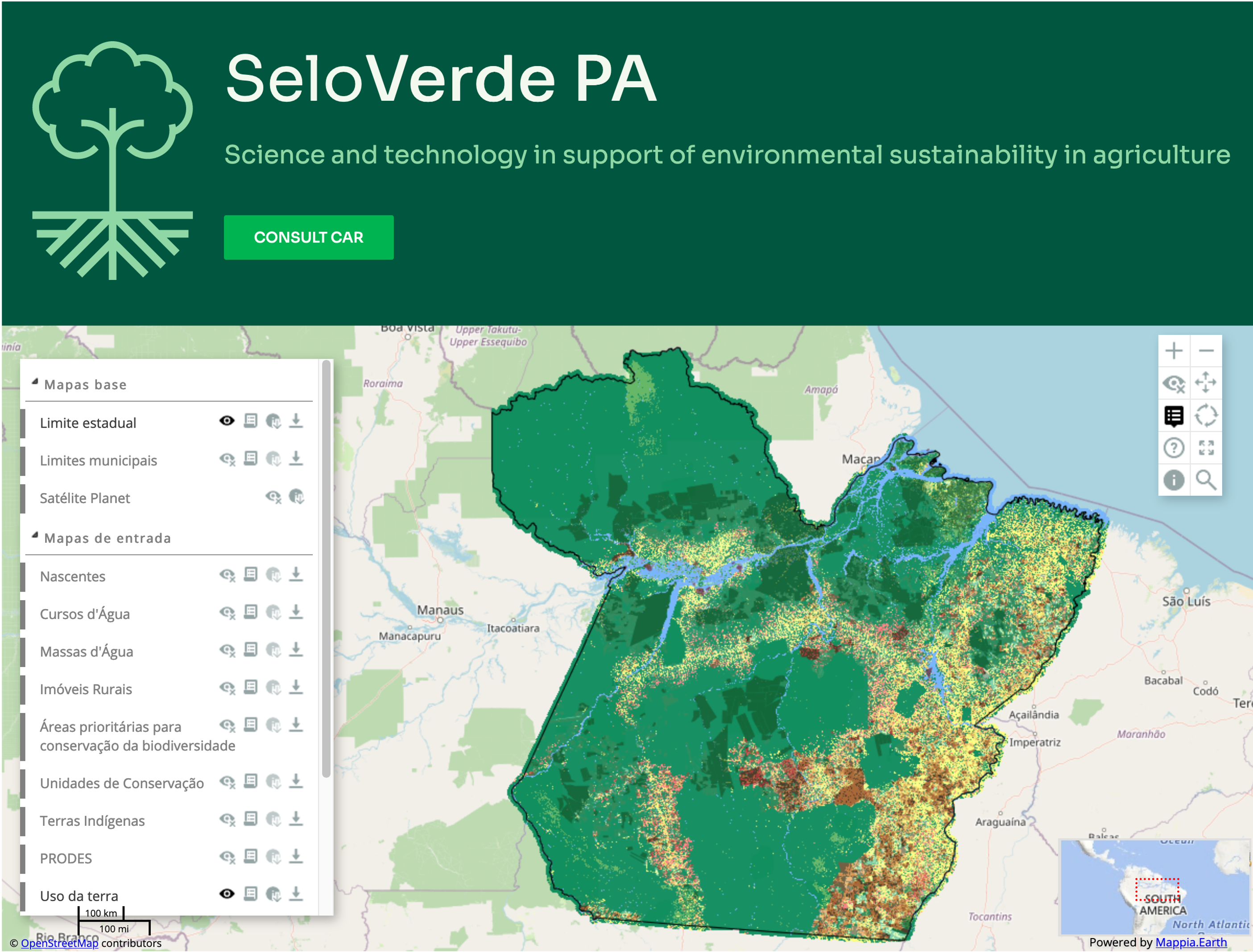Click the map zoom out minus button
Viewport: 1253px width, 952px height.
tap(1206, 351)
